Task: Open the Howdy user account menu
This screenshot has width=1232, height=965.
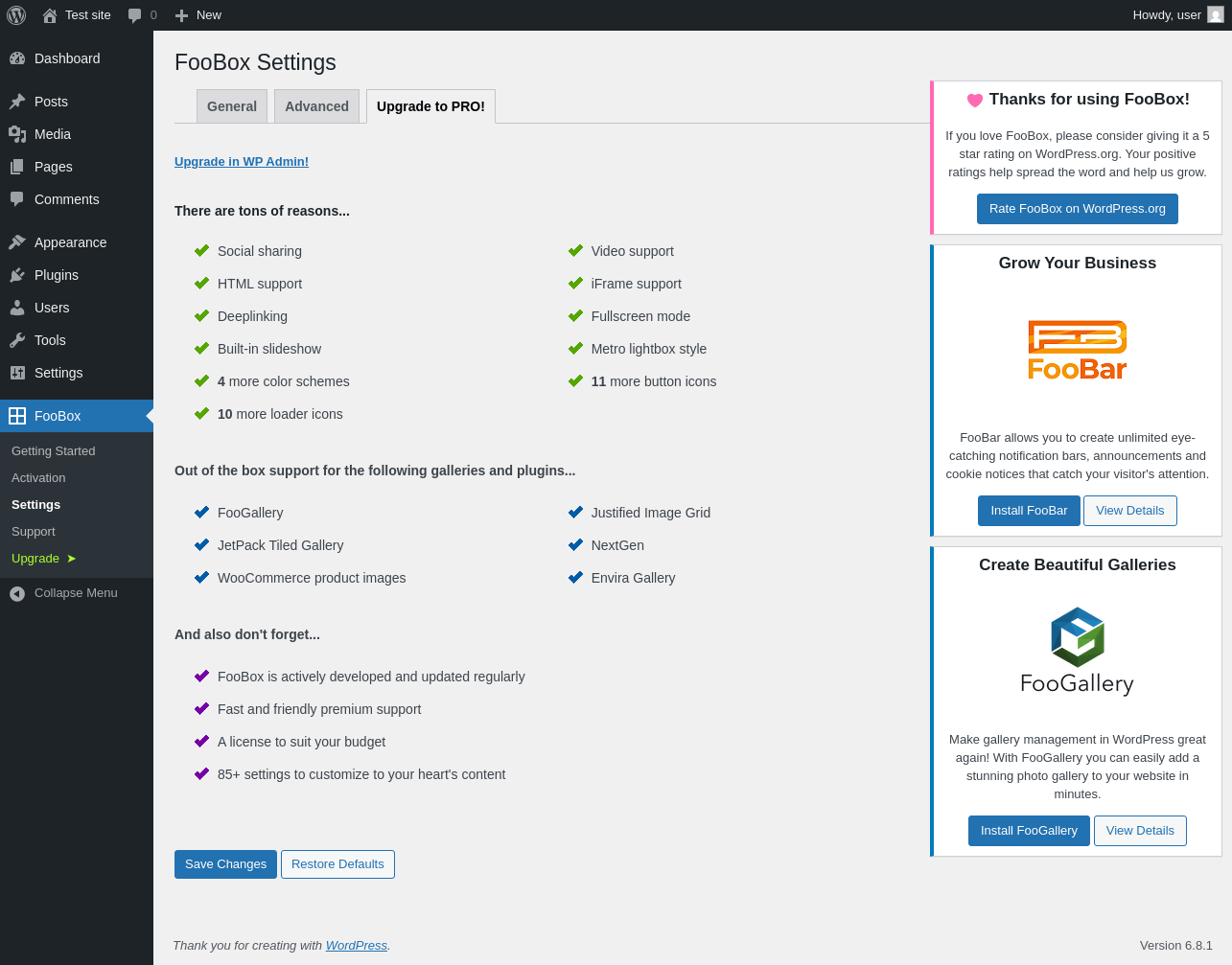Action: tap(1167, 15)
